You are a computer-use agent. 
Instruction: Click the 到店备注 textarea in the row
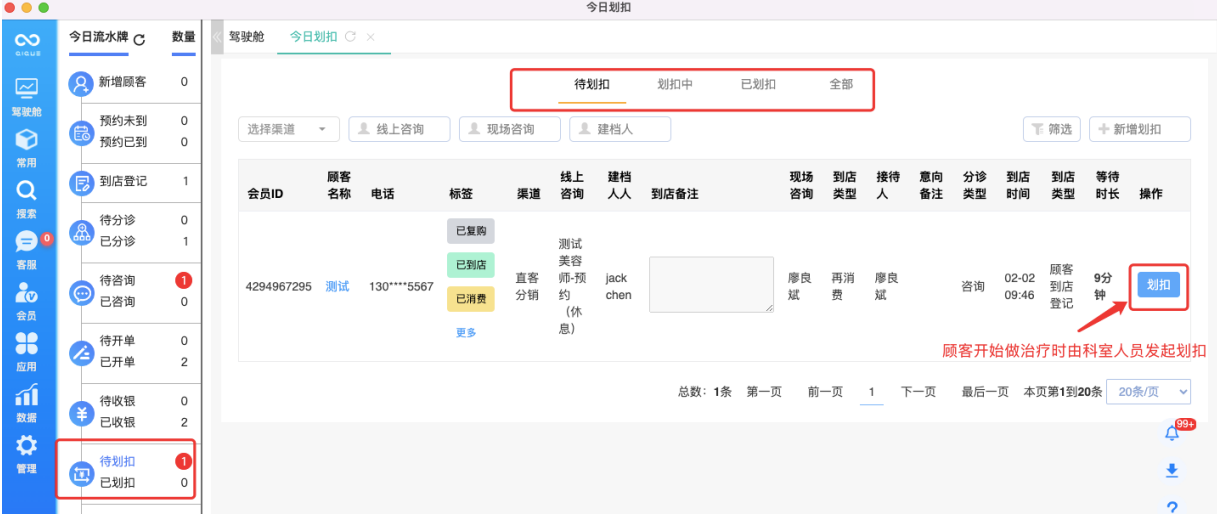pos(712,285)
